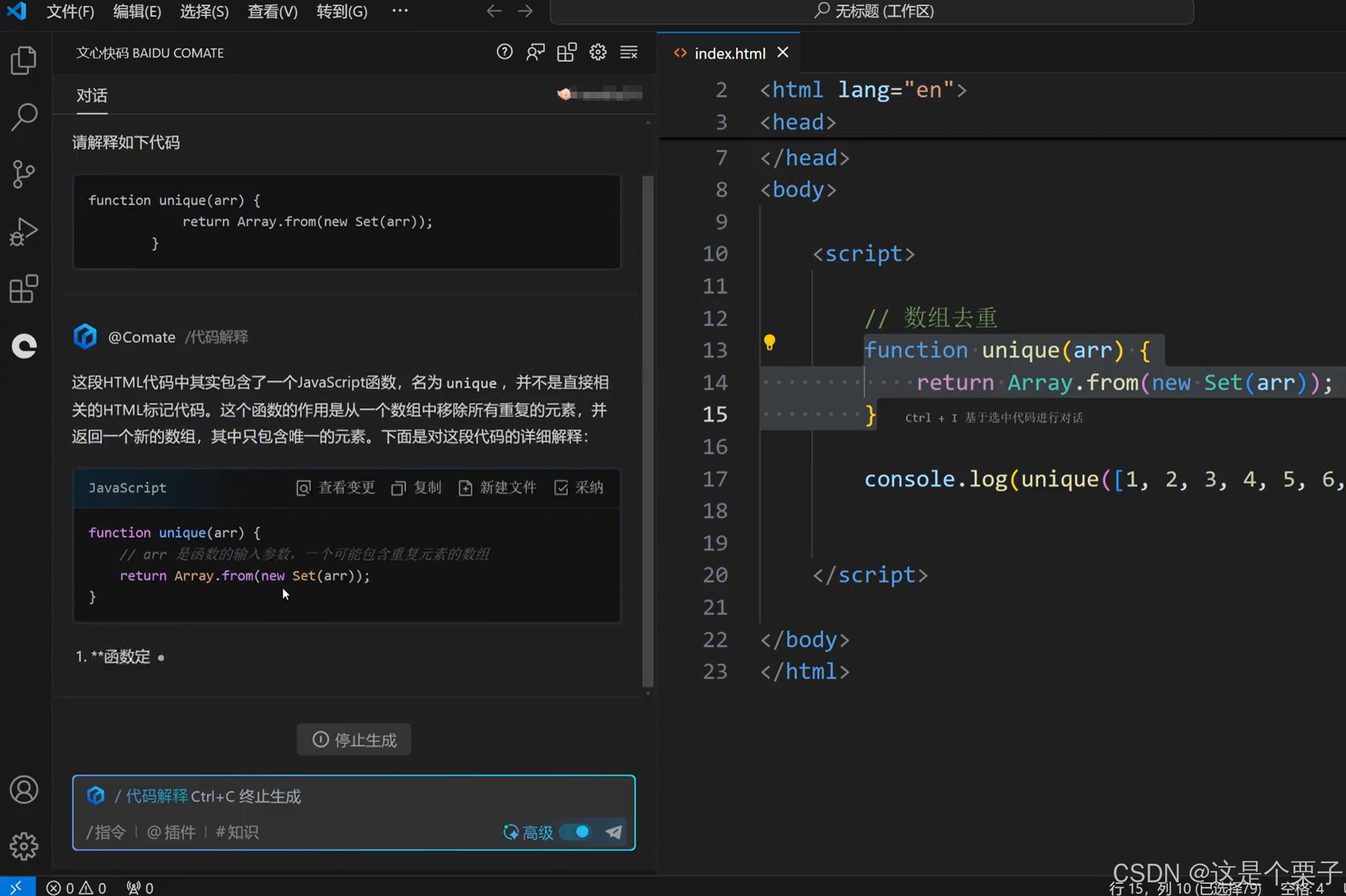The height and width of the screenshot is (896, 1346).
Task: Open the Explorer view in activity bar
Action: pos(23,60)
